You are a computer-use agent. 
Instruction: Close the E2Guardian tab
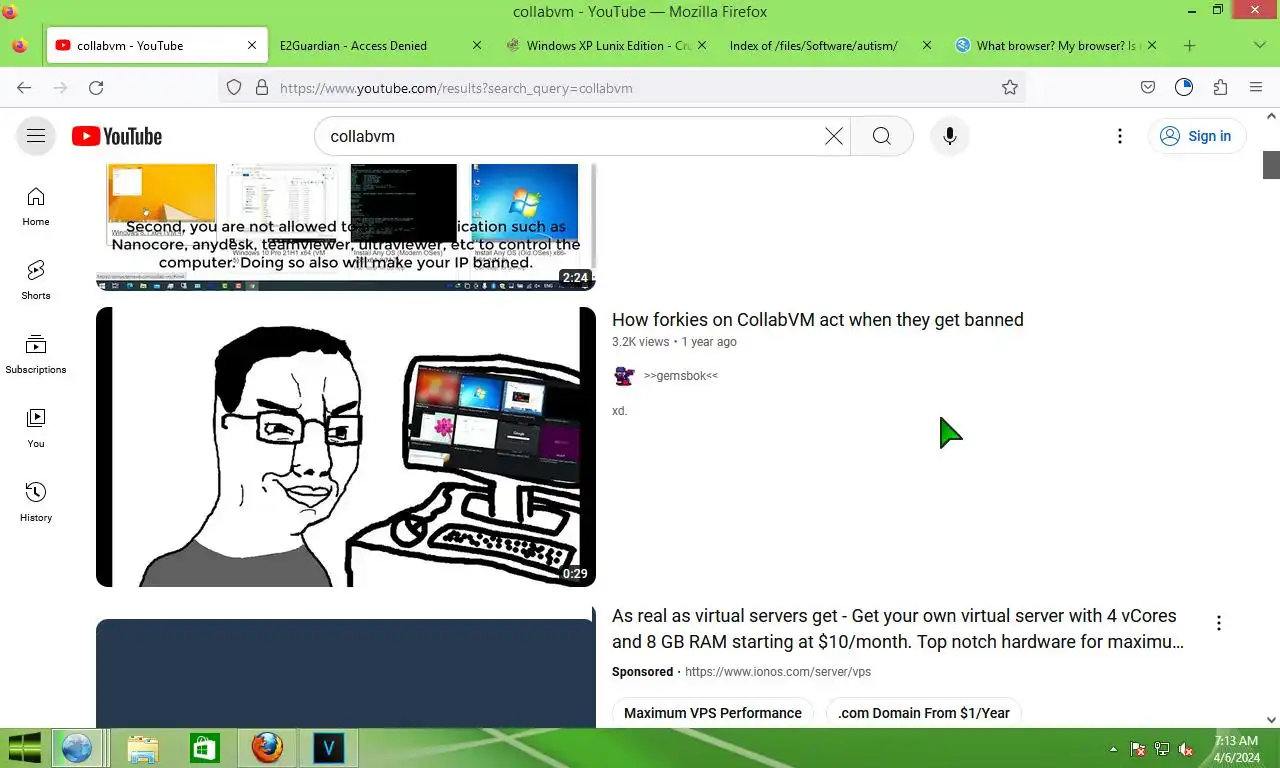coord(476,46)
